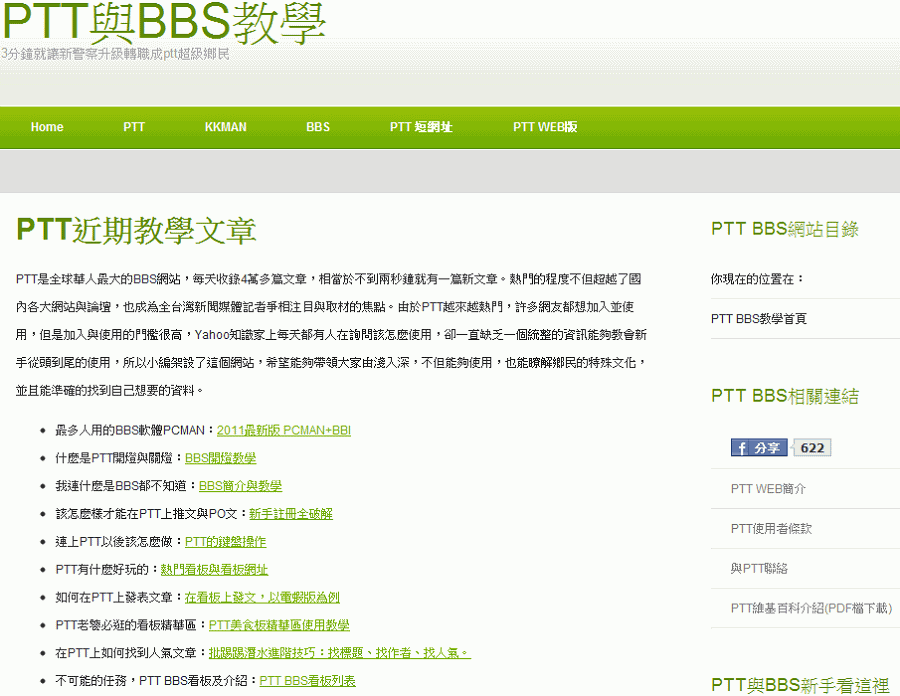Open 與PTT聯絡 sidebar link

[x=759, y=569]
